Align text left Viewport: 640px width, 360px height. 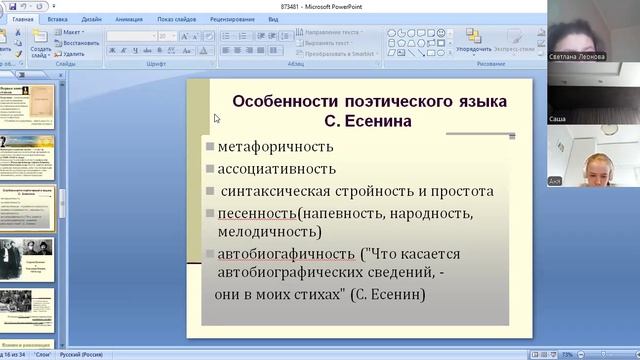tap(226, 50)
